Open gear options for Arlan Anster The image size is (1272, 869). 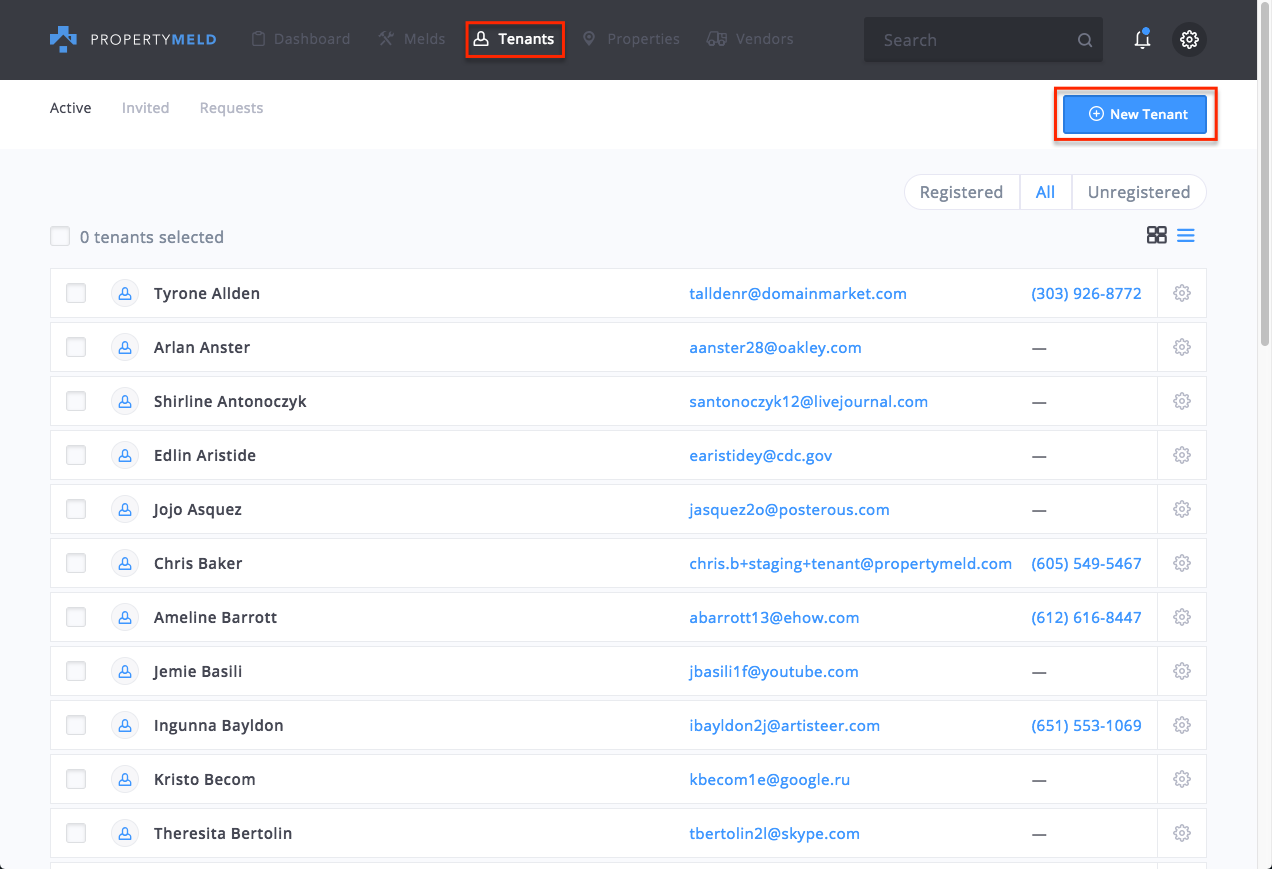click(1182, 347)
